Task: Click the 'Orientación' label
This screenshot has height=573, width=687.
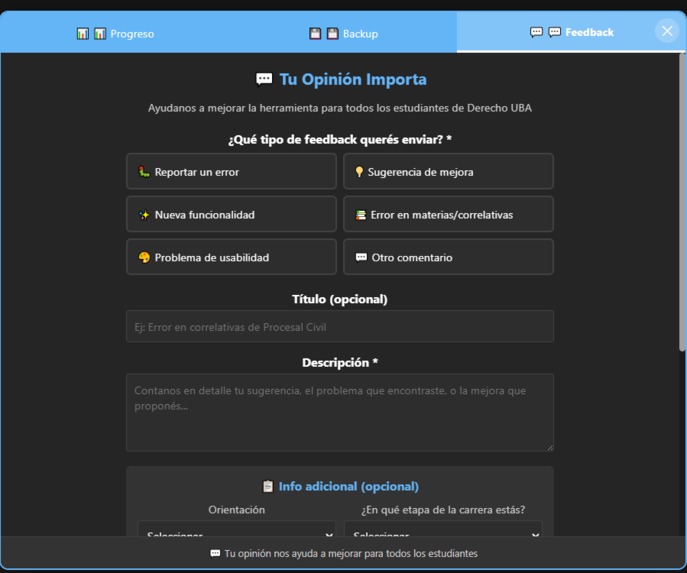Action: [237, 509]
